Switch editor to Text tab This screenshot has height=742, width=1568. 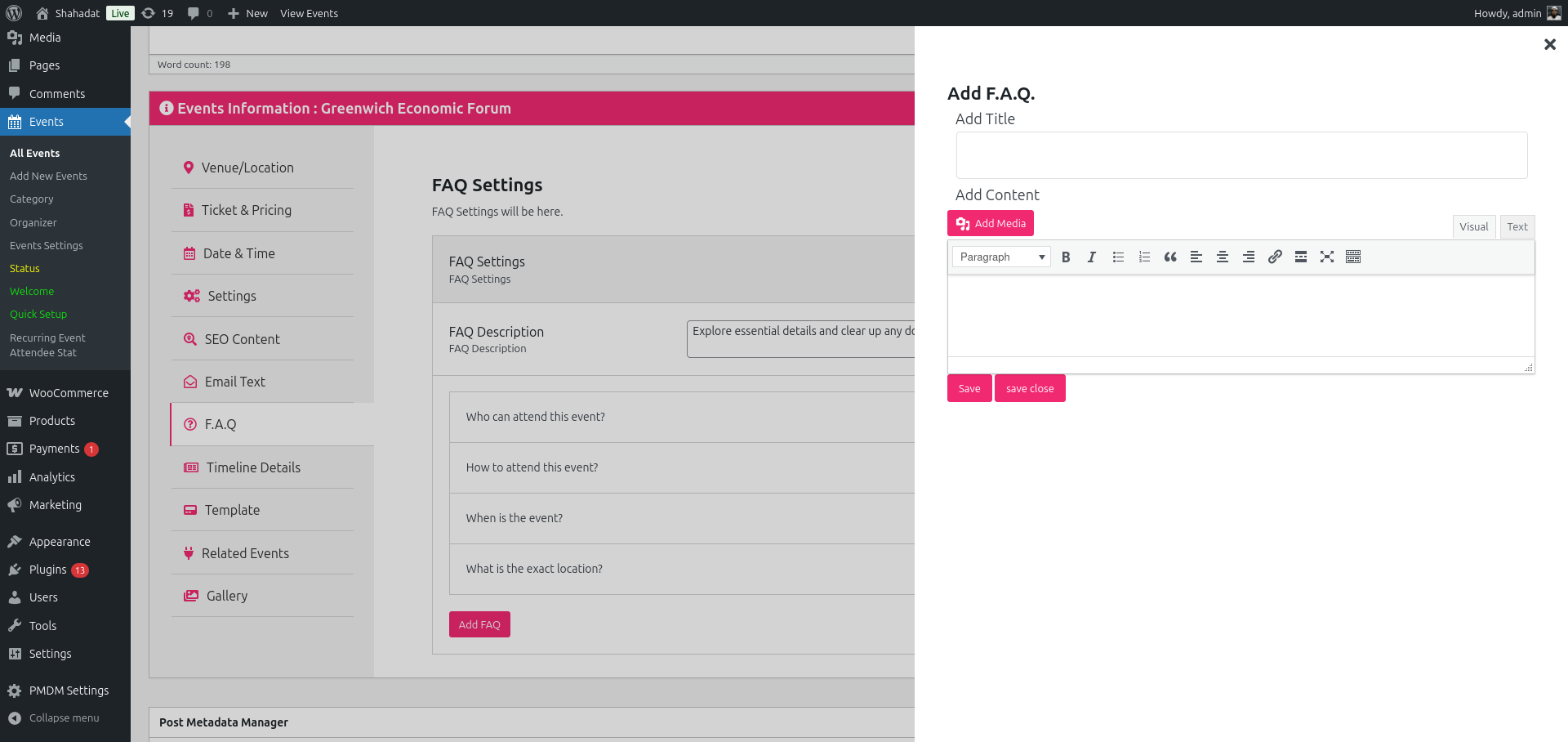click(x=1517, y=226)
